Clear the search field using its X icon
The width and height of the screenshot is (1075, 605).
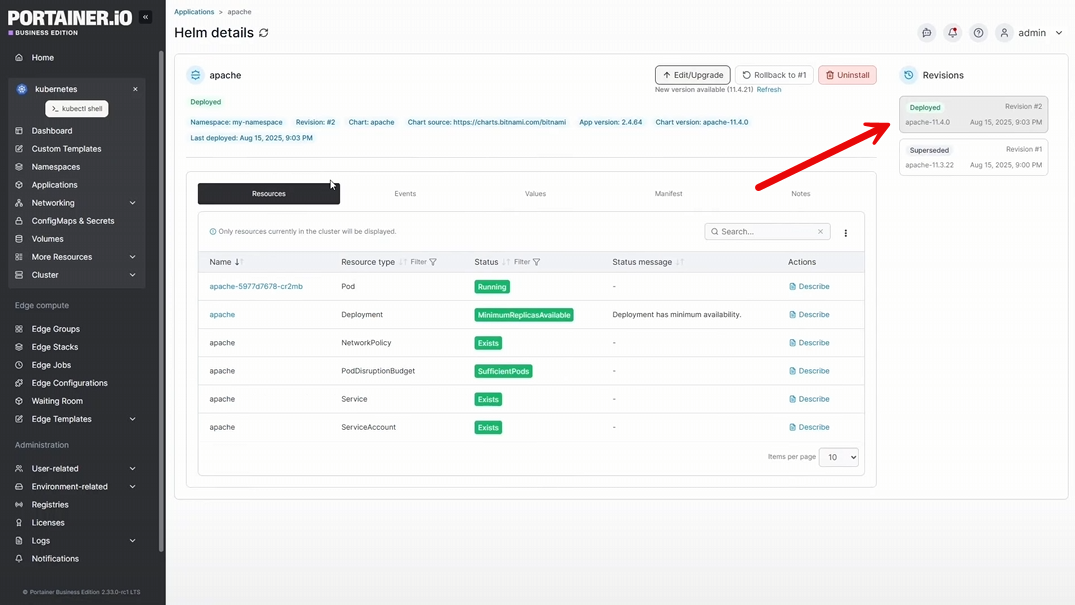coord(820,232)
